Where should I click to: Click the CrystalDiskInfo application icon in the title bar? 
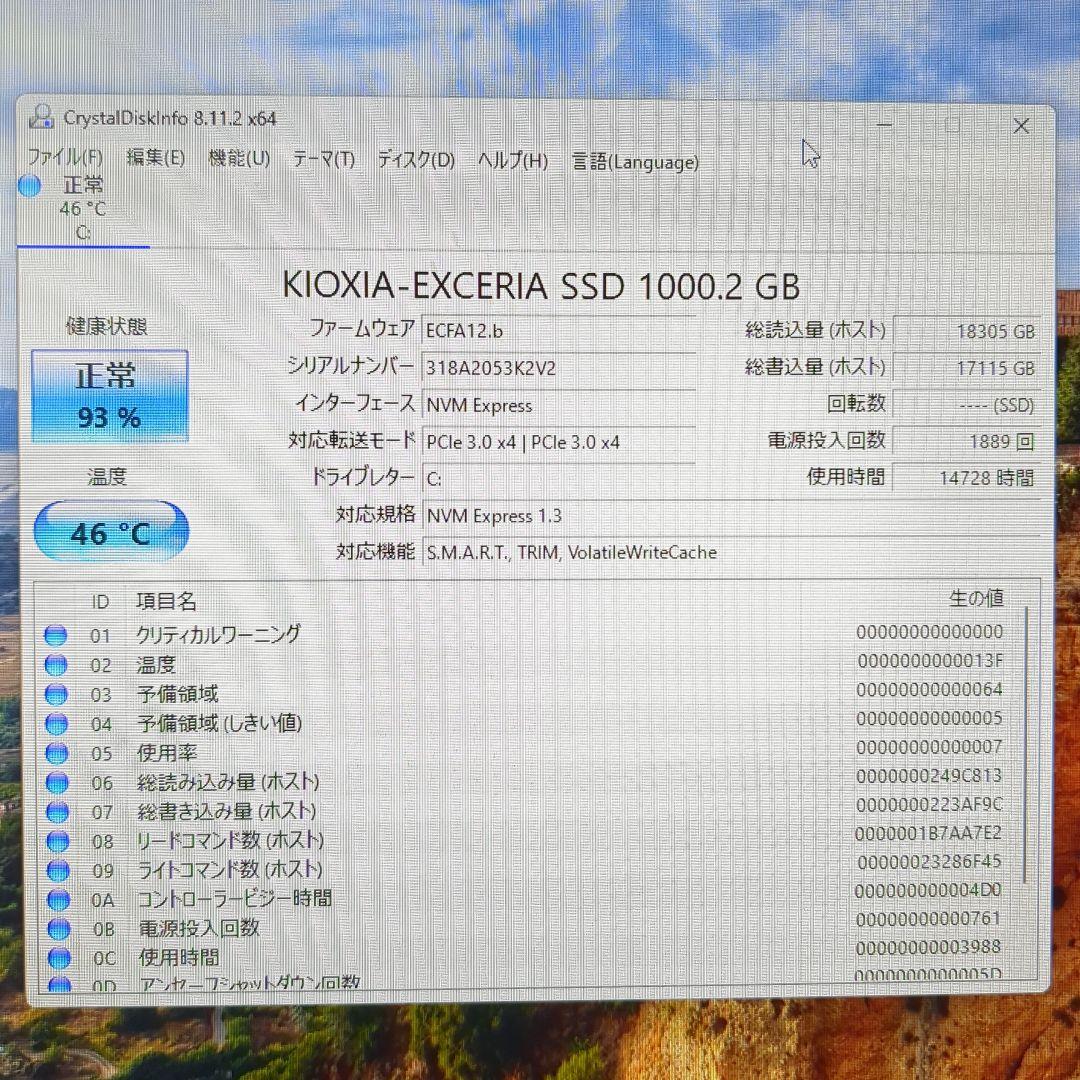pyautogui.click(x=41, y=118)
